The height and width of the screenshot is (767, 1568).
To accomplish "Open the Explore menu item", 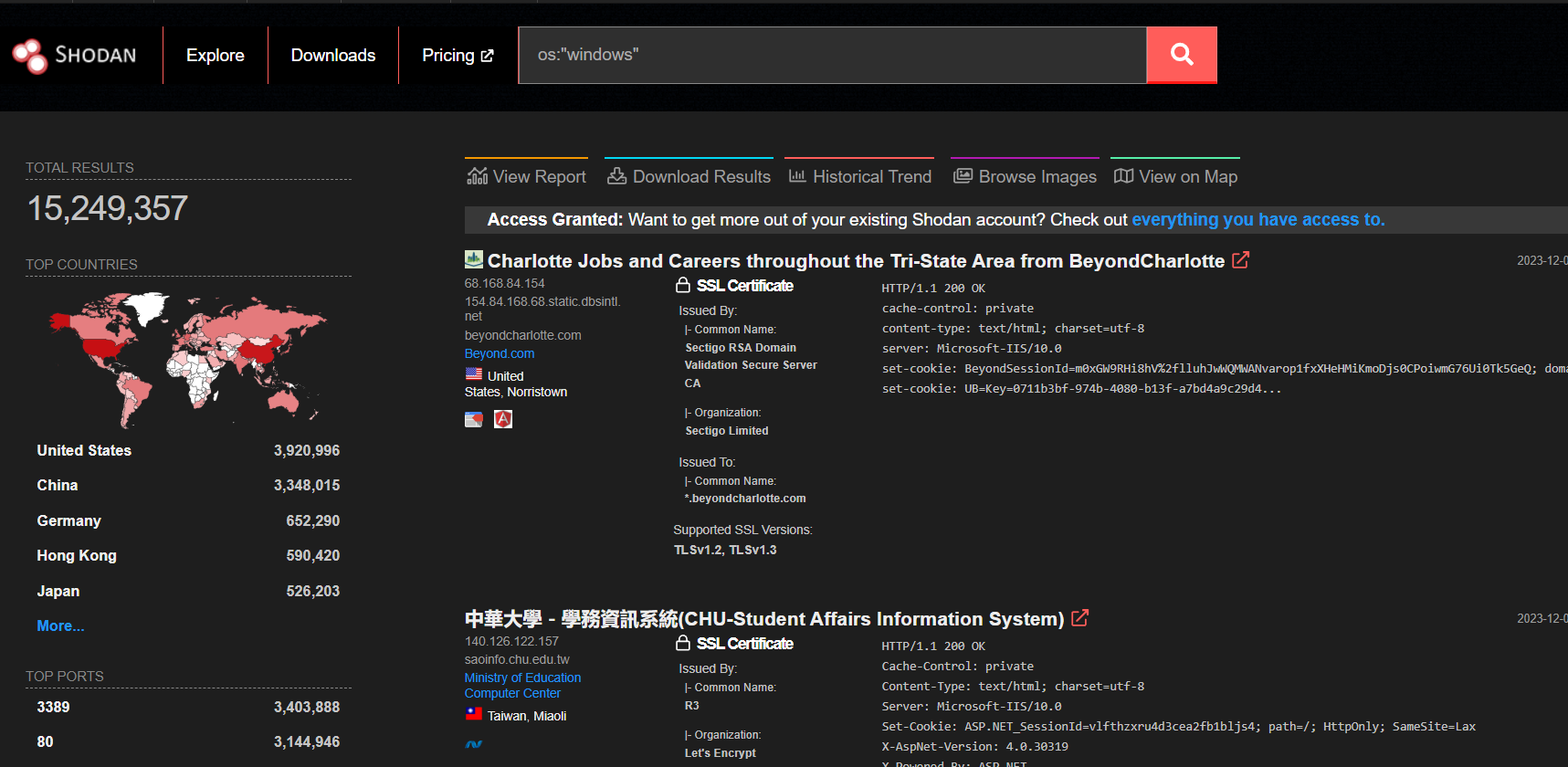I will tap(216, 56).
